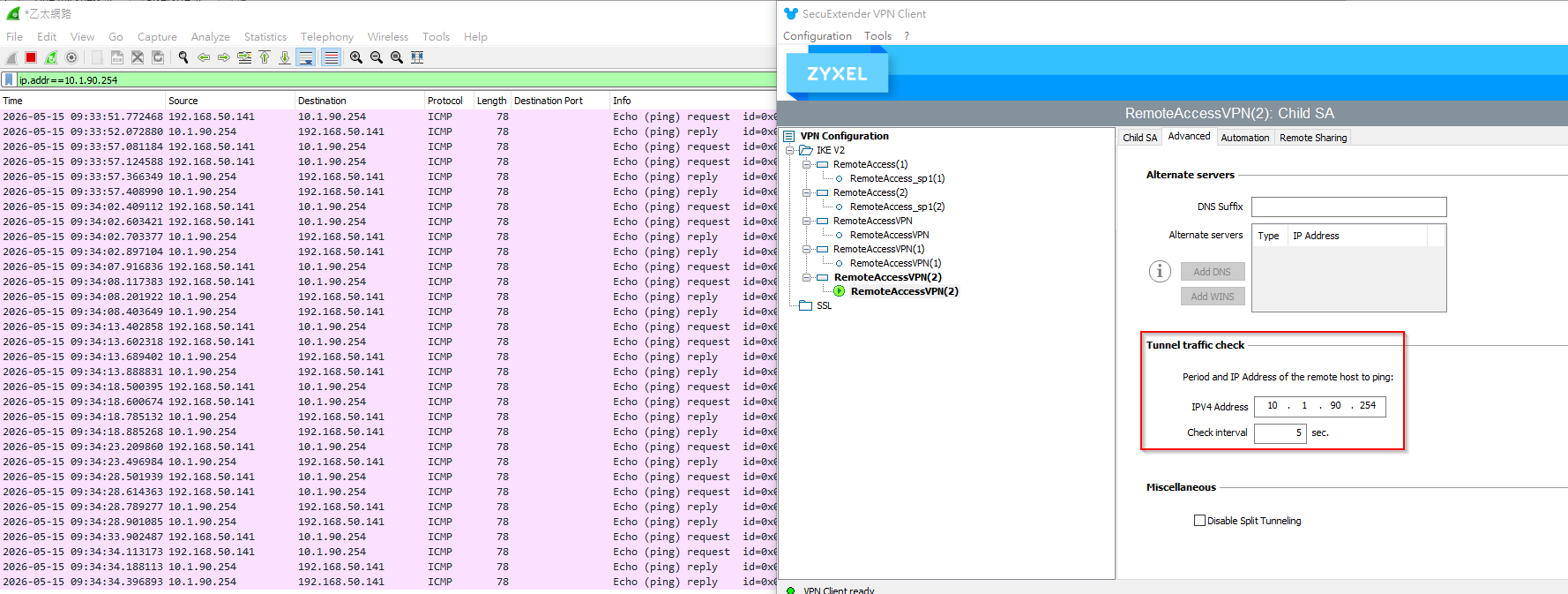Click the open capture file icon

coord(97,57)
